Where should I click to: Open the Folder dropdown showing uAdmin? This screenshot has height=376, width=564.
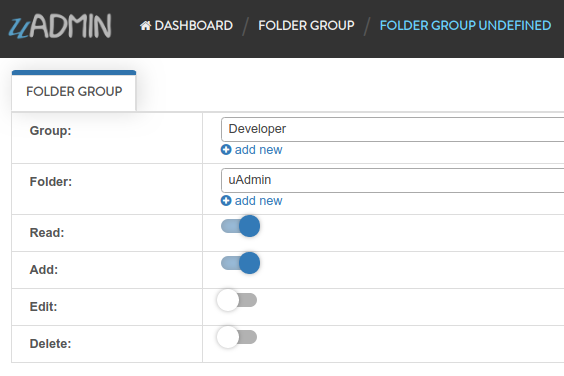pyautogui.click(x=392, y=180)
